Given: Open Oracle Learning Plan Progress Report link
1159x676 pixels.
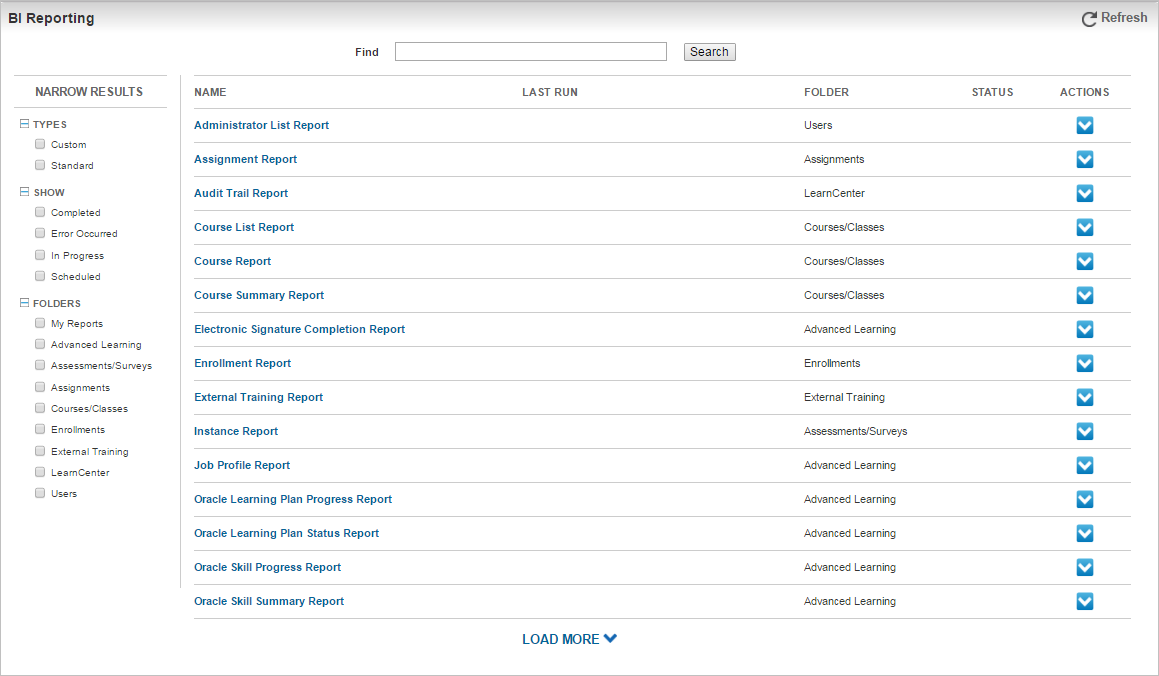Looking at the screenshot, I should pos(293,499).
